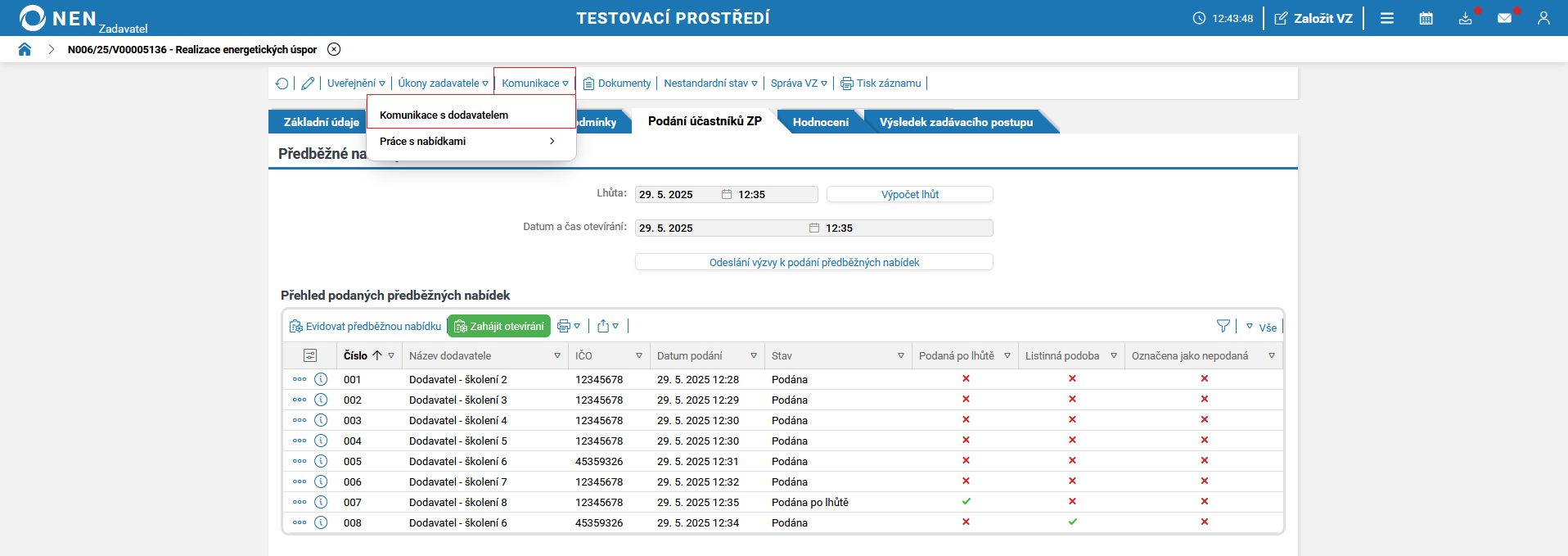1568x556 pixels.
Task: Open the hamburger menu in header
Action: pyautogui.click(x=1386, y=18)
